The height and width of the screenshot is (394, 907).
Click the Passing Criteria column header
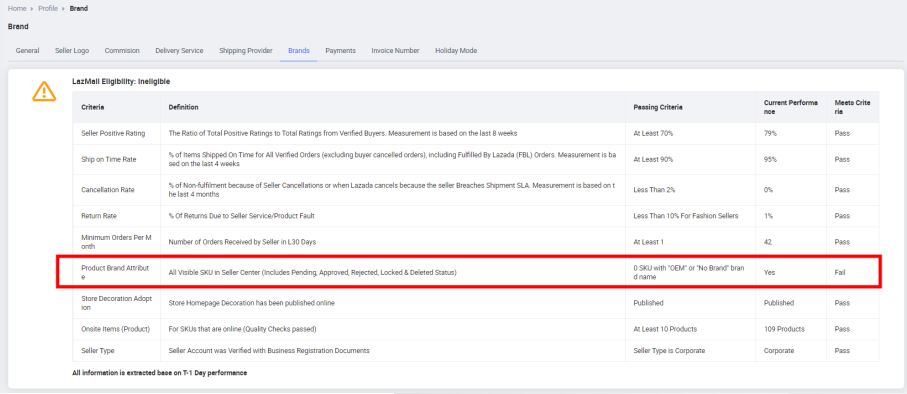coord(658,107)
